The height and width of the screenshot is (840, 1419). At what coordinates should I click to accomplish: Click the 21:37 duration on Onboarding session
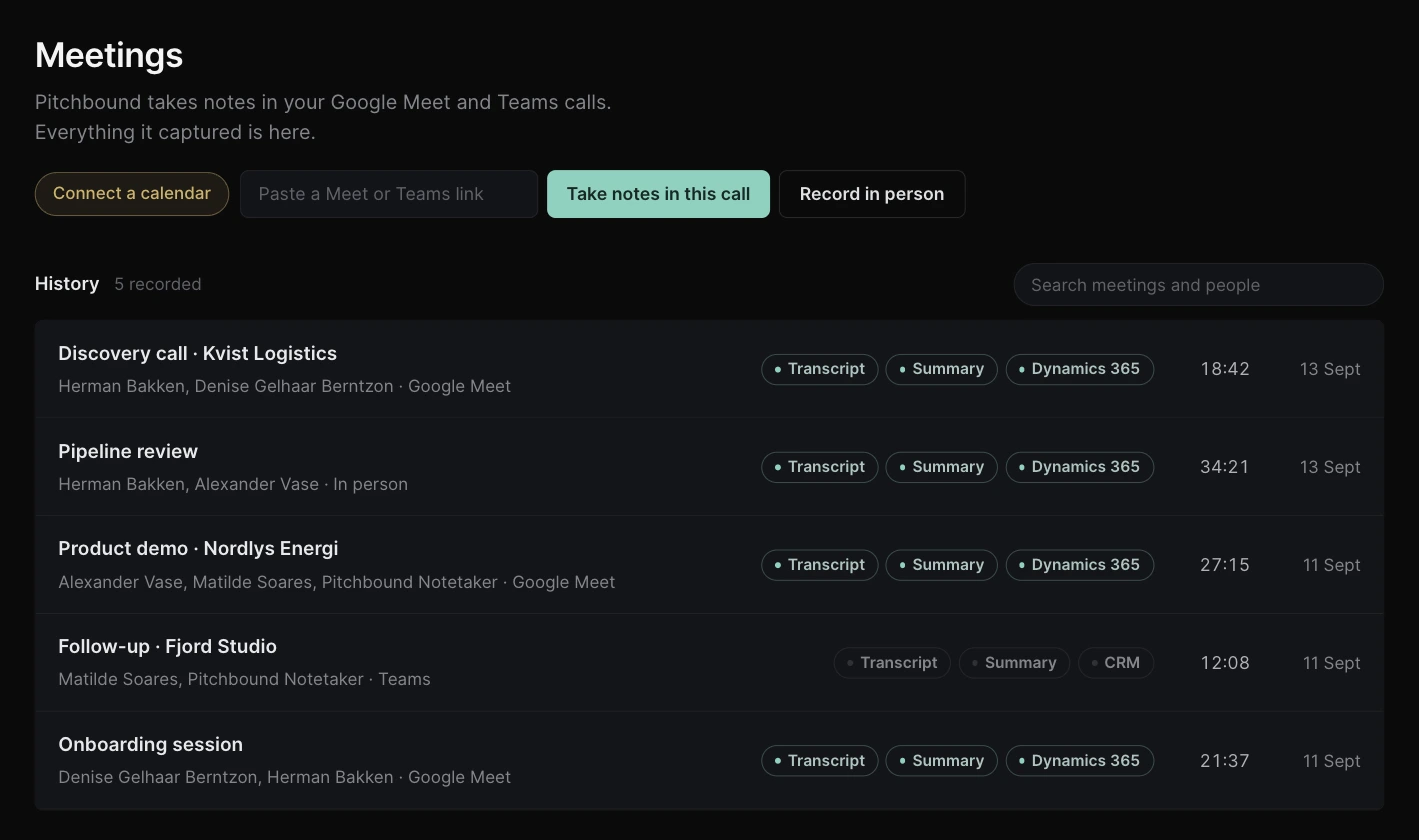coord(1225,761)
